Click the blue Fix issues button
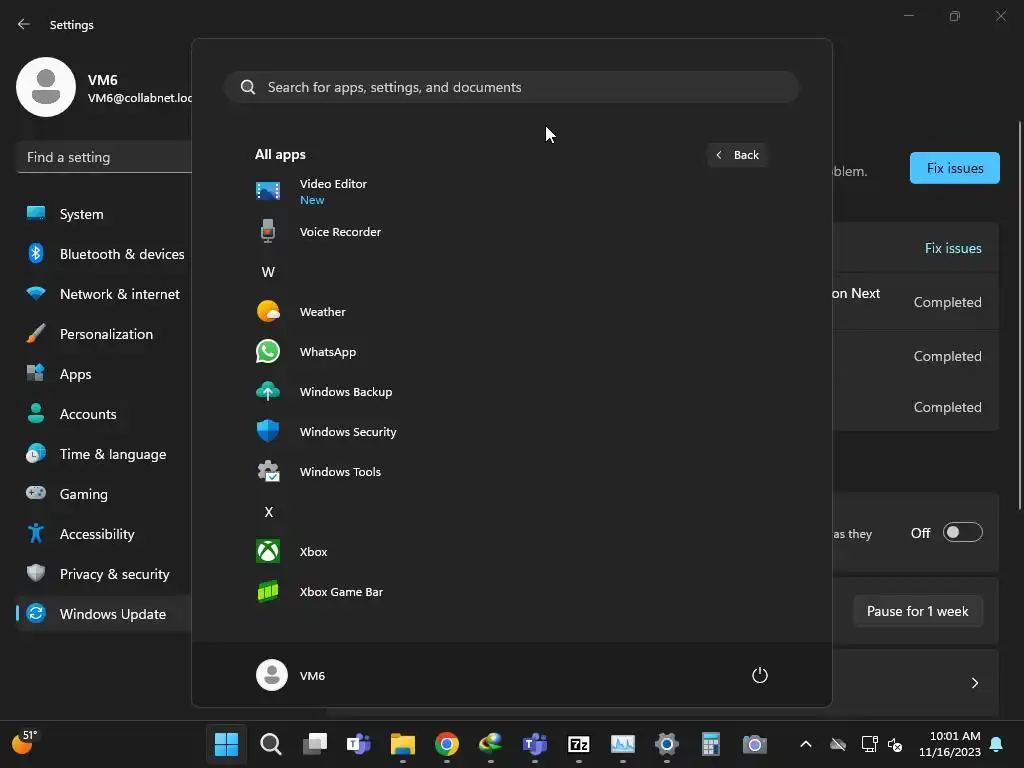This screenshot has width=1024, height=768. [954, 168]
